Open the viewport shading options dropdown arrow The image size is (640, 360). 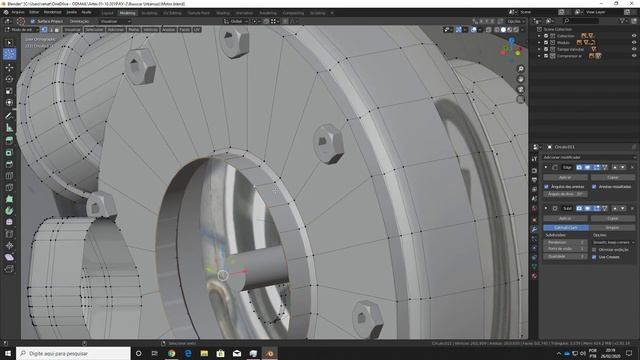[x=522, y=29]
